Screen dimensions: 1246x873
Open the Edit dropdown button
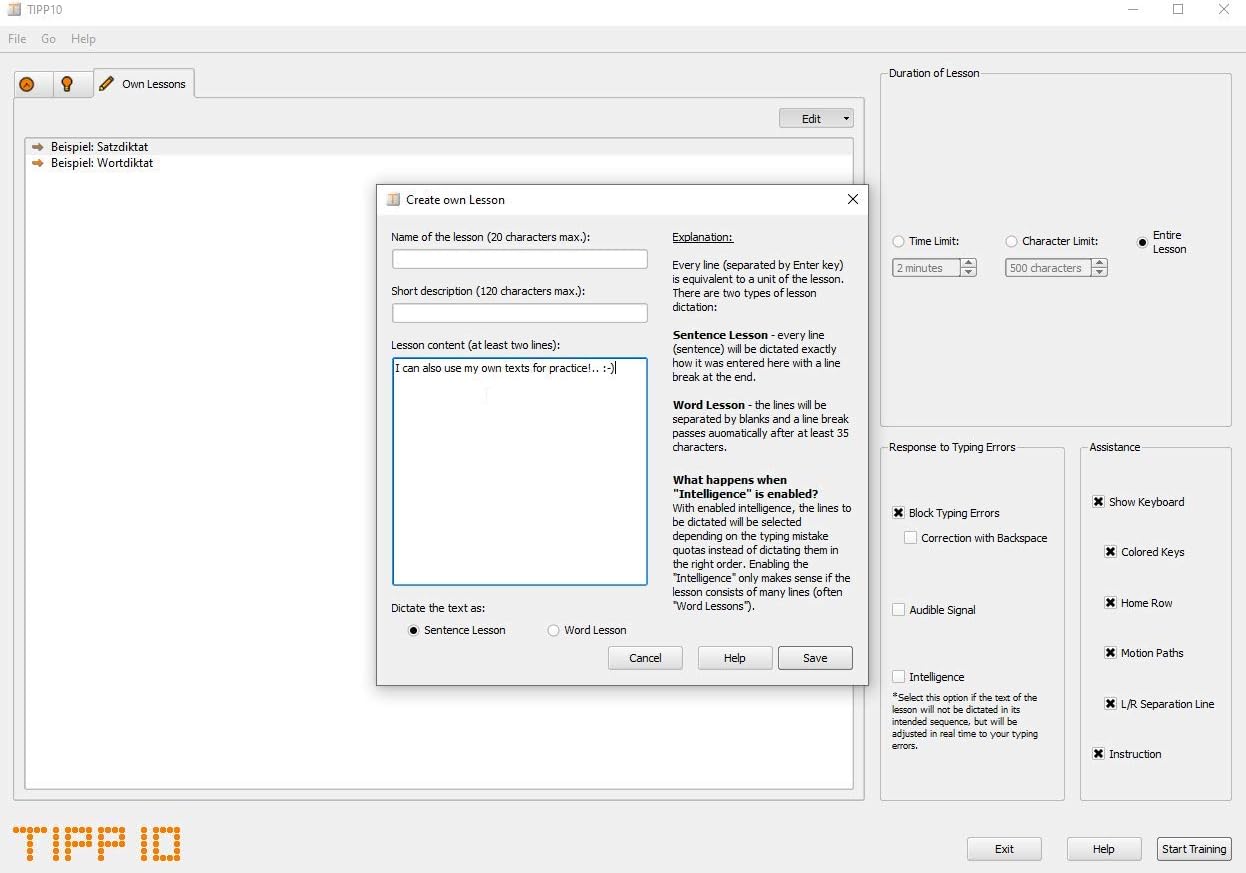coord(816,118)
